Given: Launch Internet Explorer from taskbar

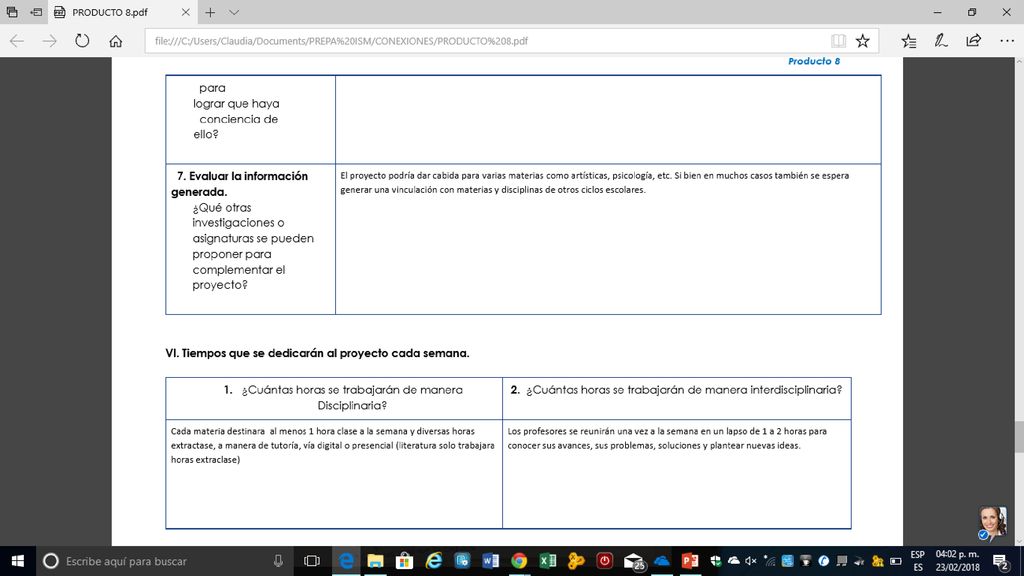Looking at the screenshot, I should tap(434, 561).
